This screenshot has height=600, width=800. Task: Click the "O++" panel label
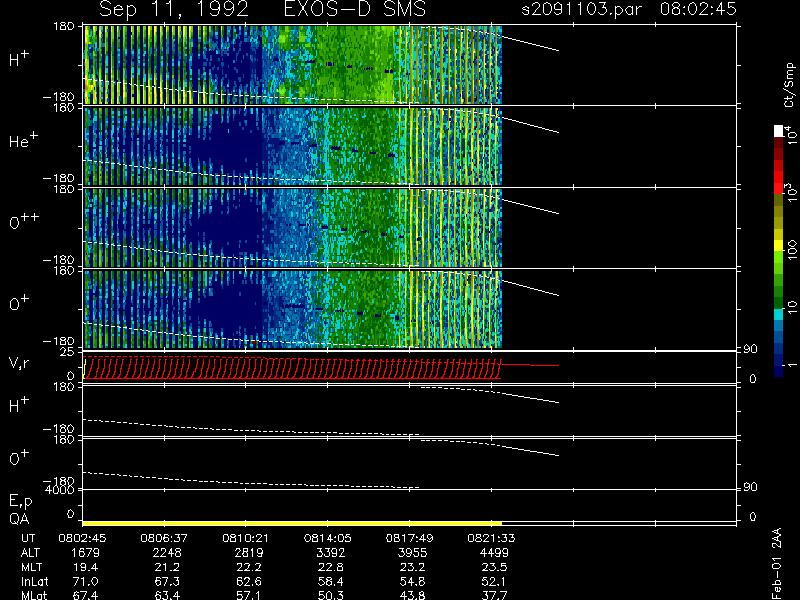click(24, 221)
